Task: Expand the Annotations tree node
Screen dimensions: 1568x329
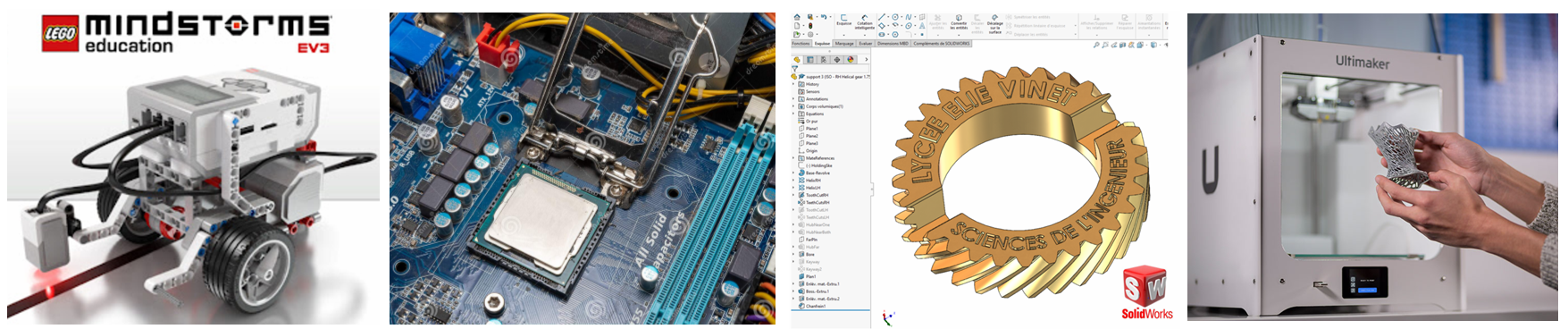Action: [x=793, y=99]
